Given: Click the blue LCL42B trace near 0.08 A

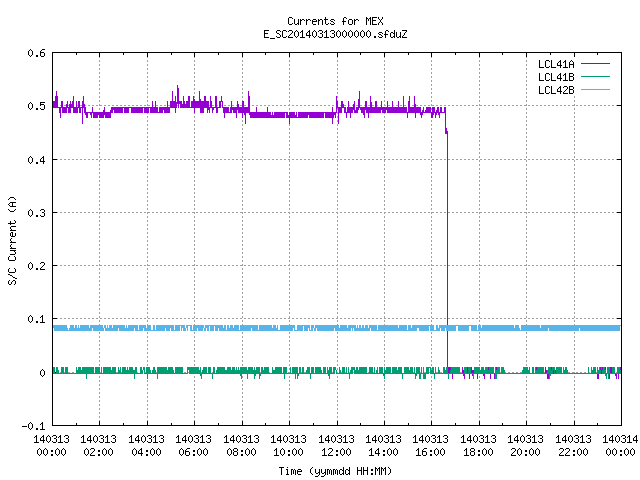Looking at the screenshot, I should (x=337, y=328).
